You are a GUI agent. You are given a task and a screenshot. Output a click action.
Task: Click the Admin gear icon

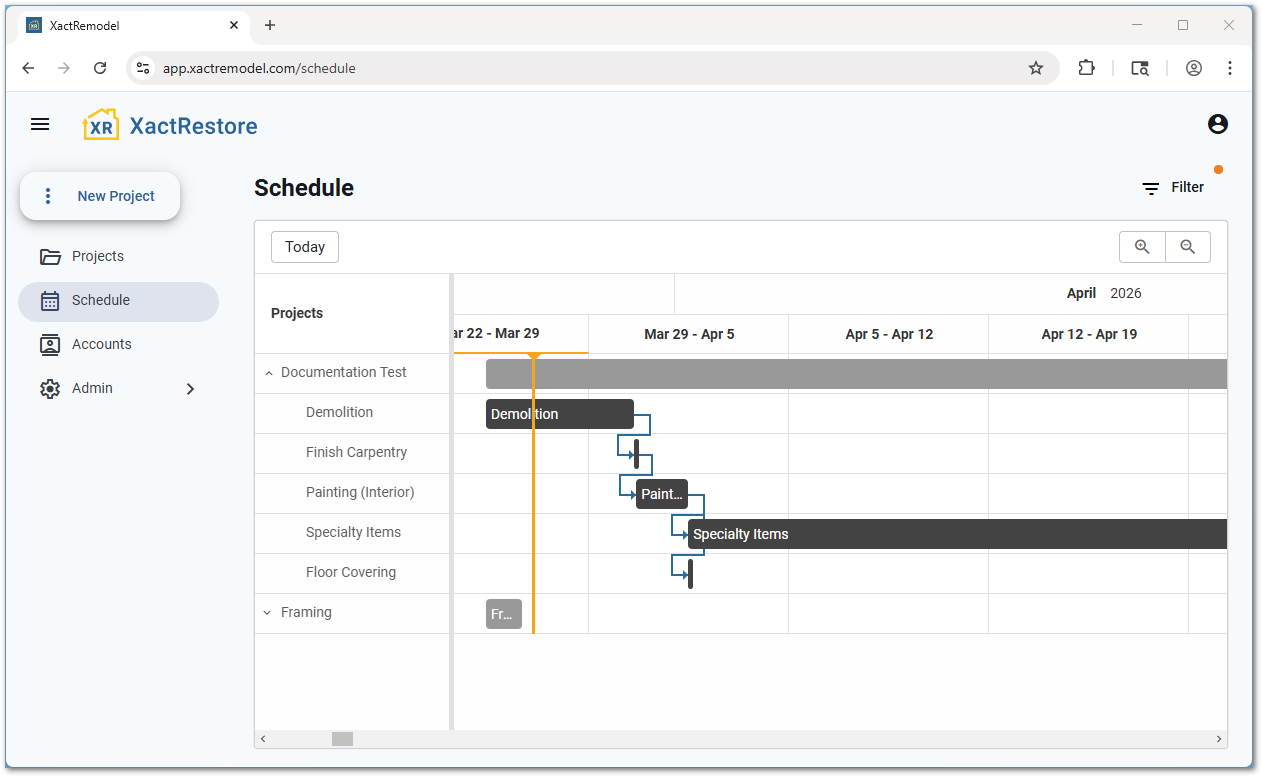point(50,388)
